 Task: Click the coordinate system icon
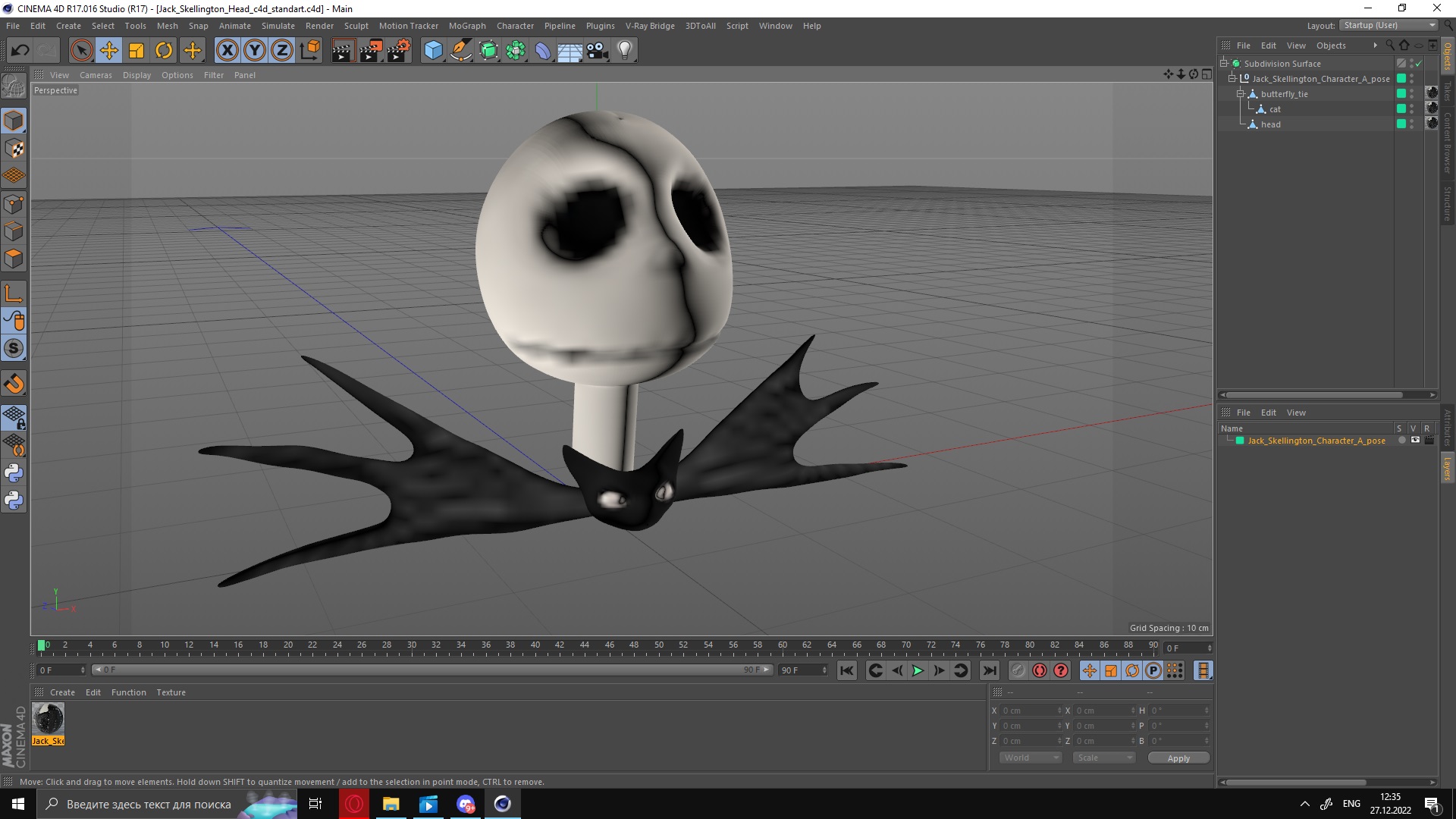[x=310, y=51]
